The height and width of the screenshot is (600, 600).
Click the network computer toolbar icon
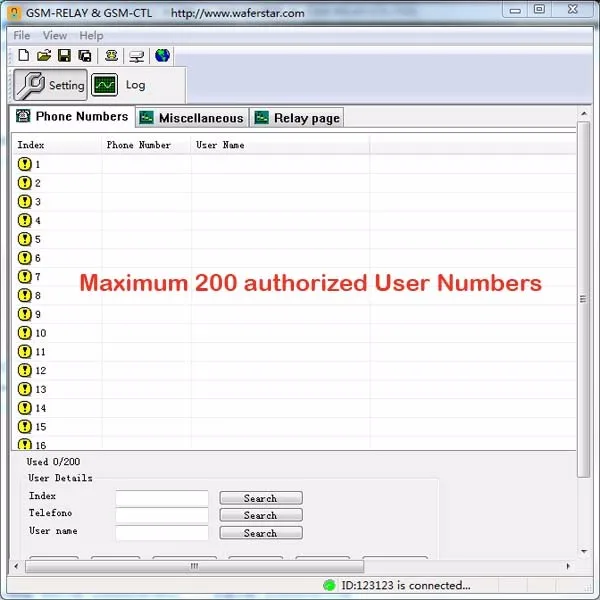pos(137,56)
